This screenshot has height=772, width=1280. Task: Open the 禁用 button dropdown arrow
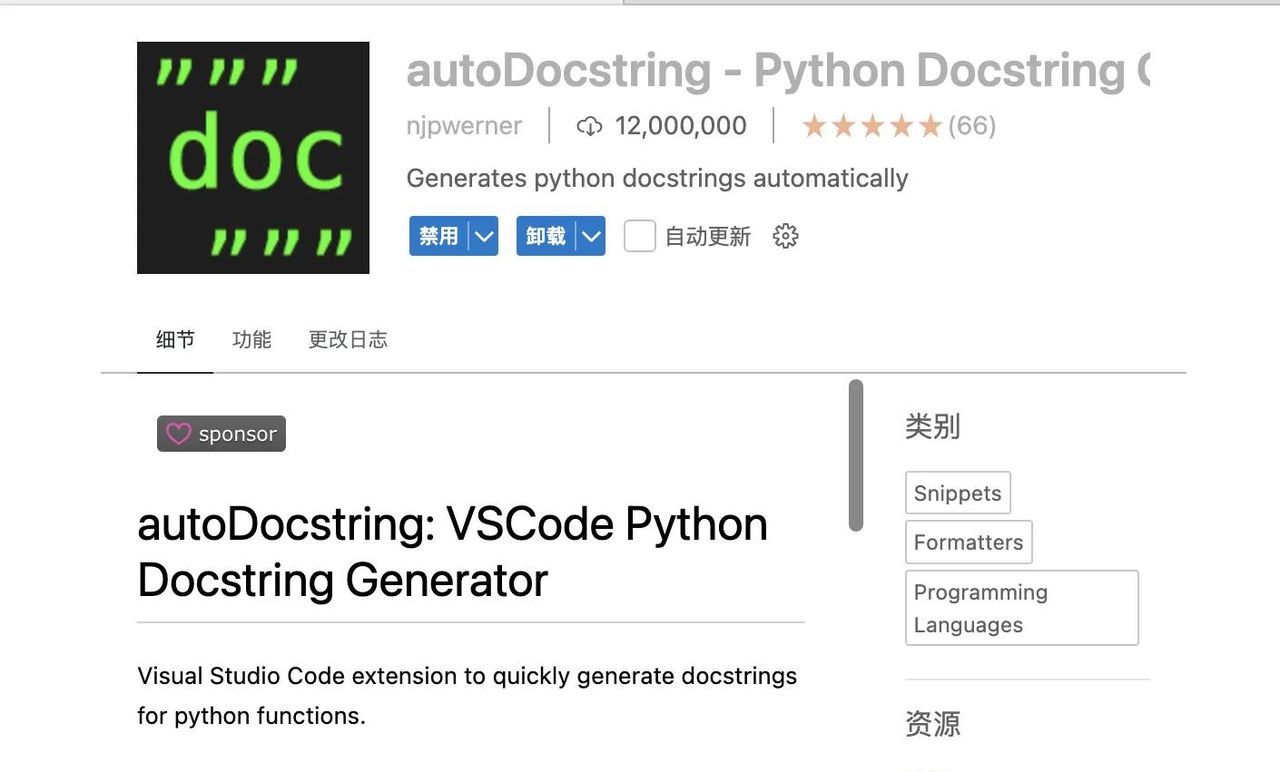pos(484,236)
